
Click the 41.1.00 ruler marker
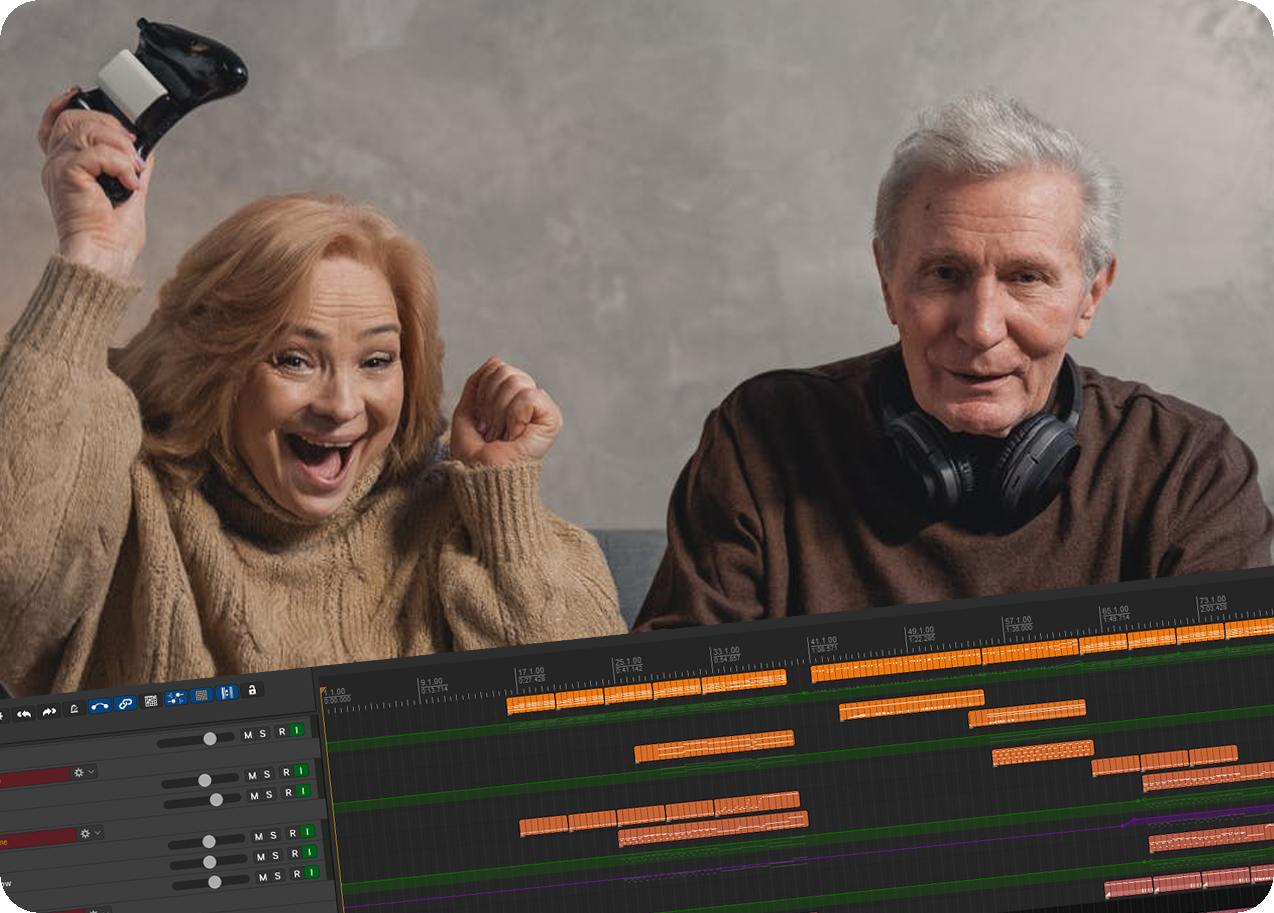point(823,640)
